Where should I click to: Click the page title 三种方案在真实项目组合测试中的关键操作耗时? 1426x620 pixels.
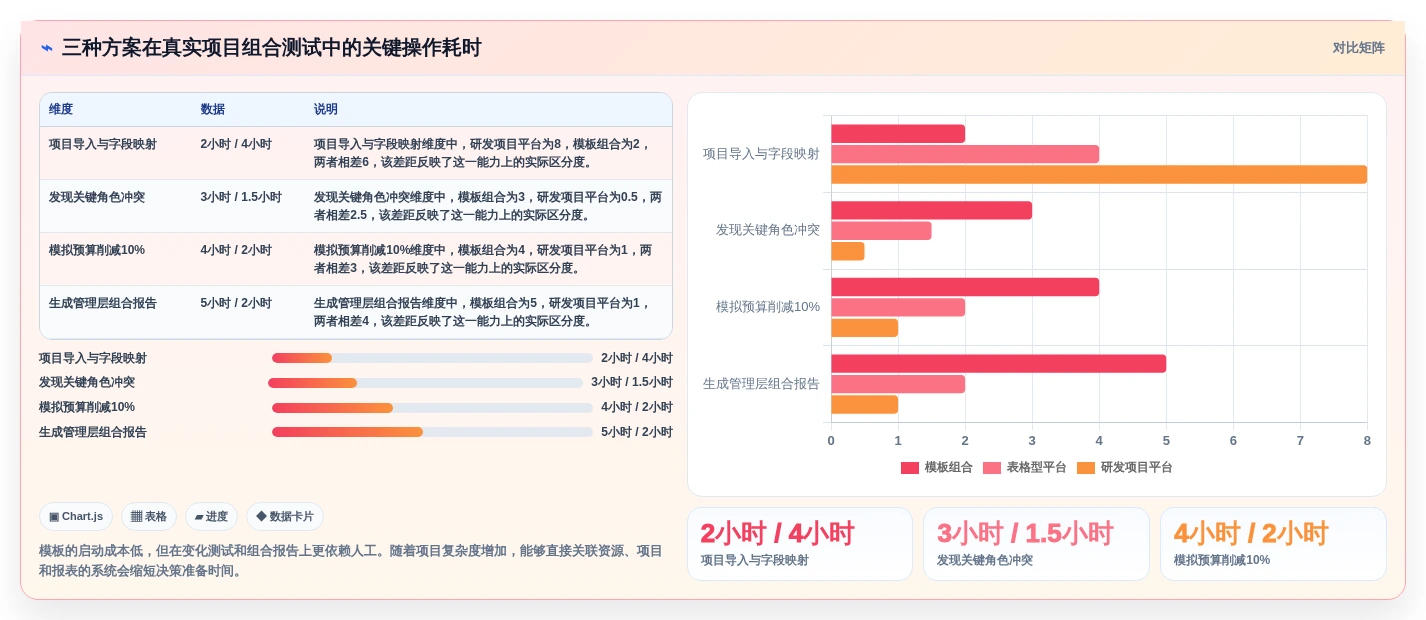(272, 48)
